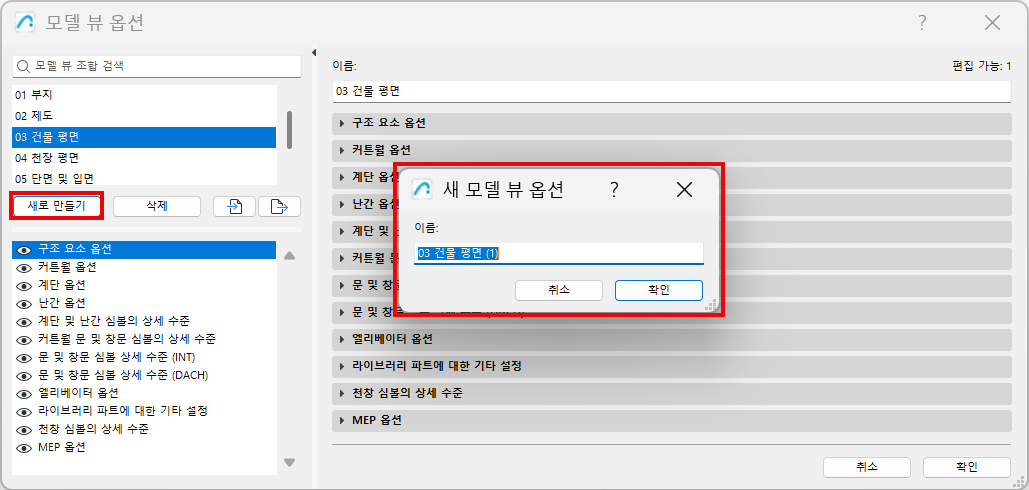Select 05 단면 및 입면 combination
The width and height of the screenshot is (1029, 490).
144,178
